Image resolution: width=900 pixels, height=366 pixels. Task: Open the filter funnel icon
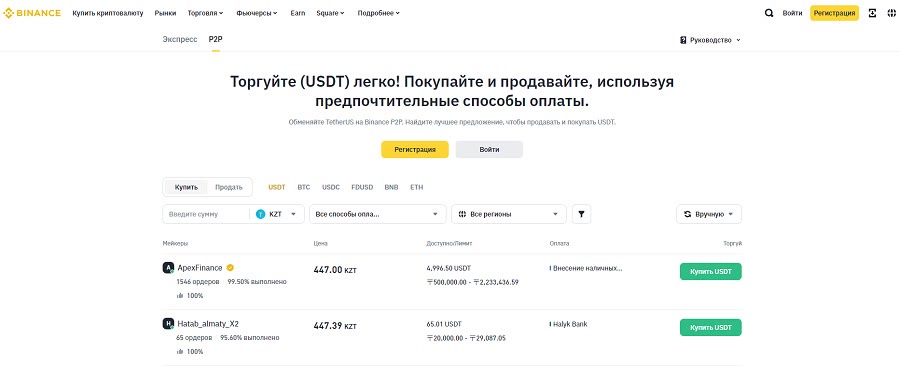coord(581,214)
